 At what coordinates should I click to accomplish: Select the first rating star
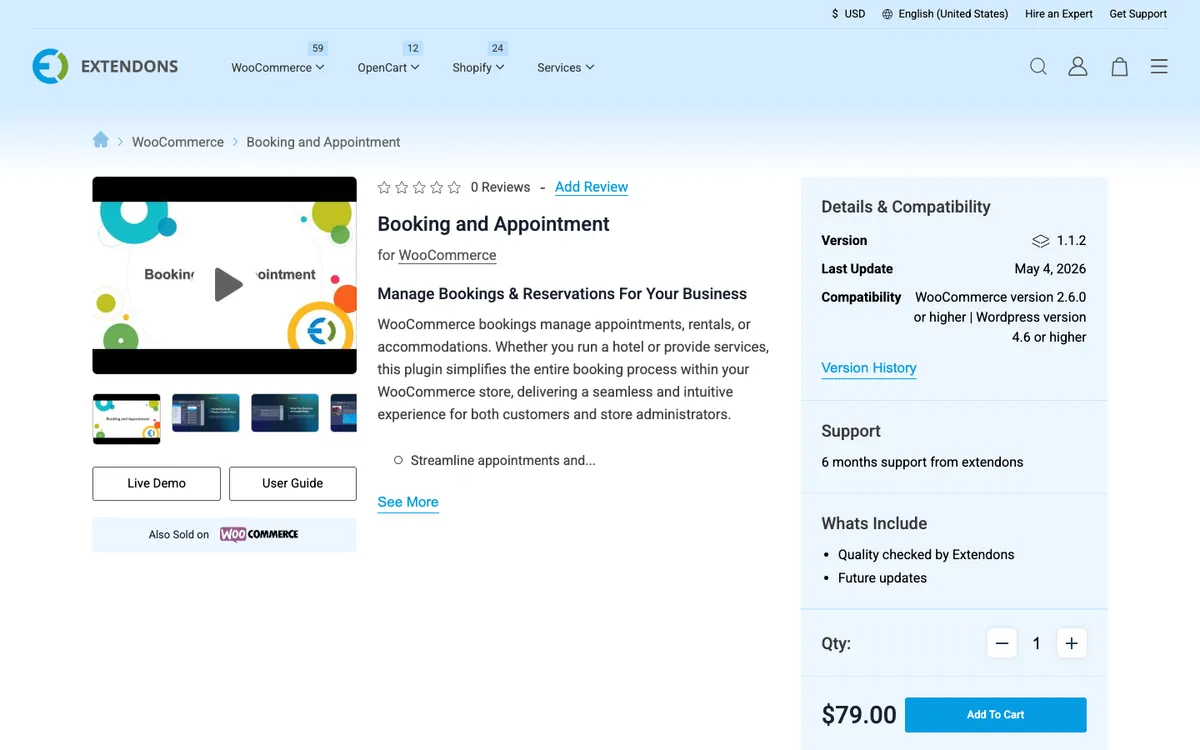384,187
